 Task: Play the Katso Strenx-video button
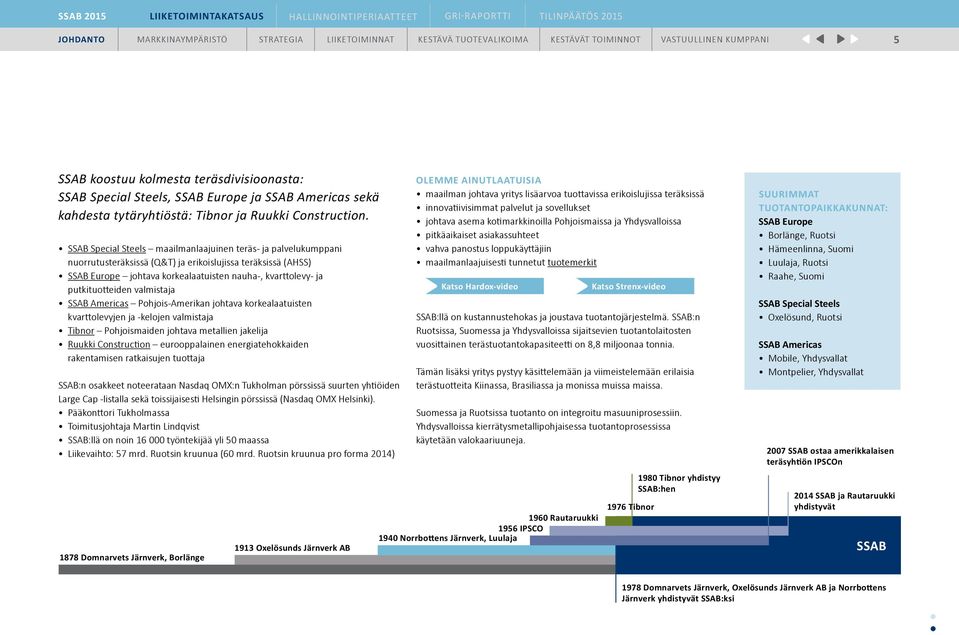(635, 286)
